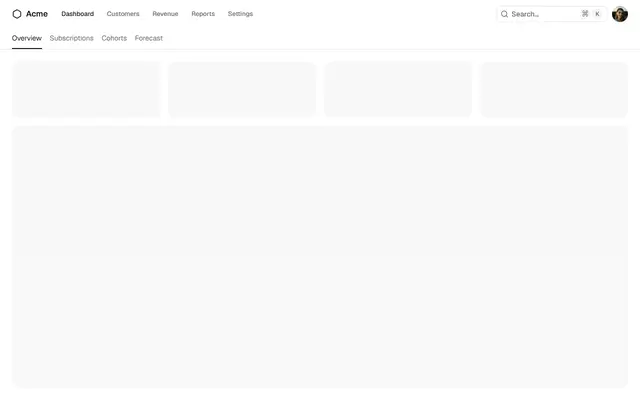Click the command key shortcut badge

[x=585, y=14]
